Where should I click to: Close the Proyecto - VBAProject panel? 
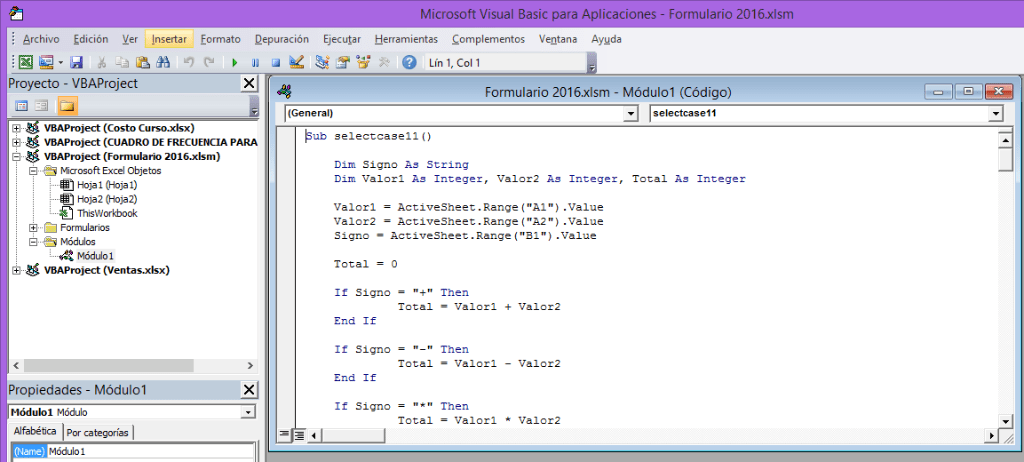pyautogui.click(x=249, y=84)
